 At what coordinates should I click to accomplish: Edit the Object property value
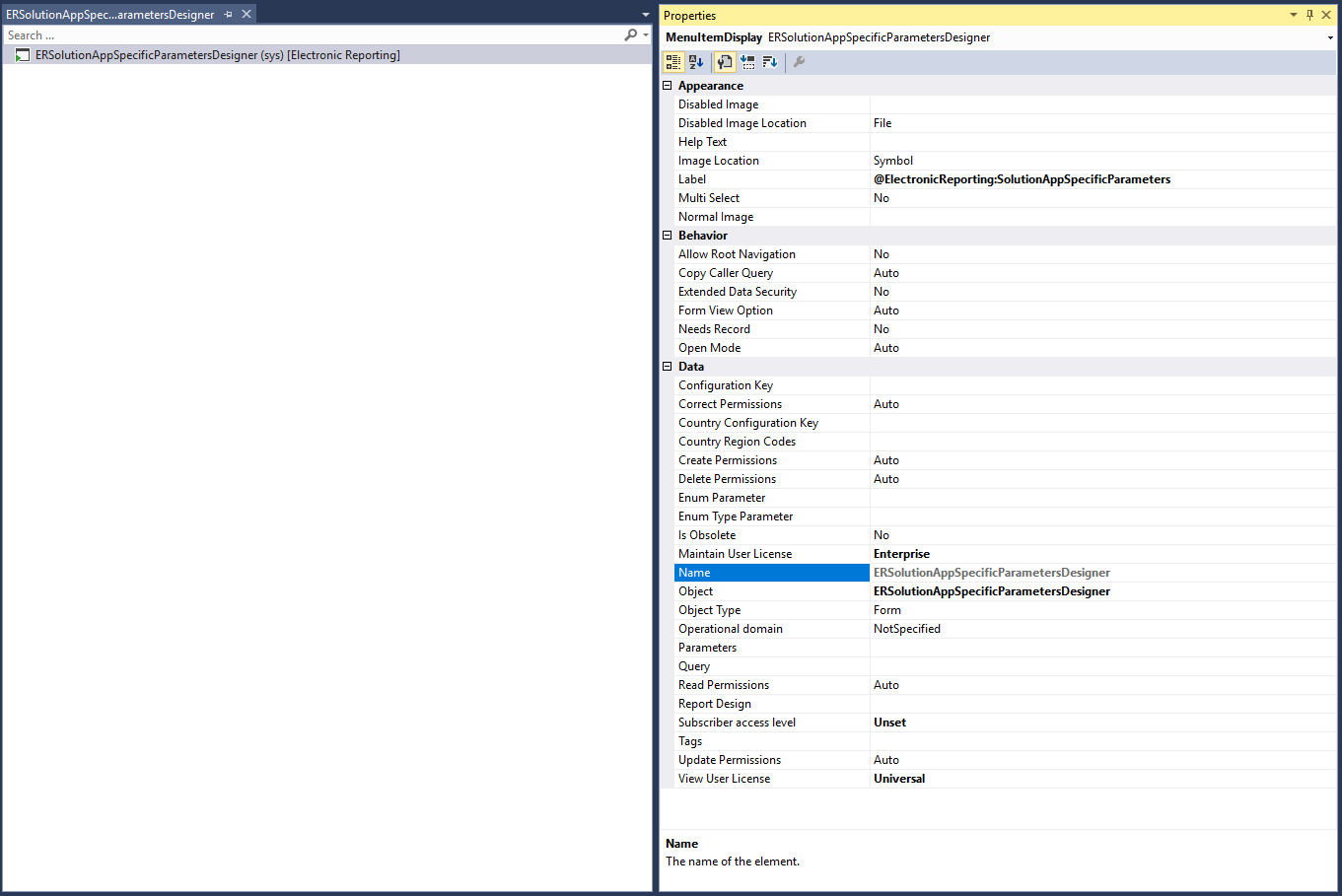[x=1102, y=591]
